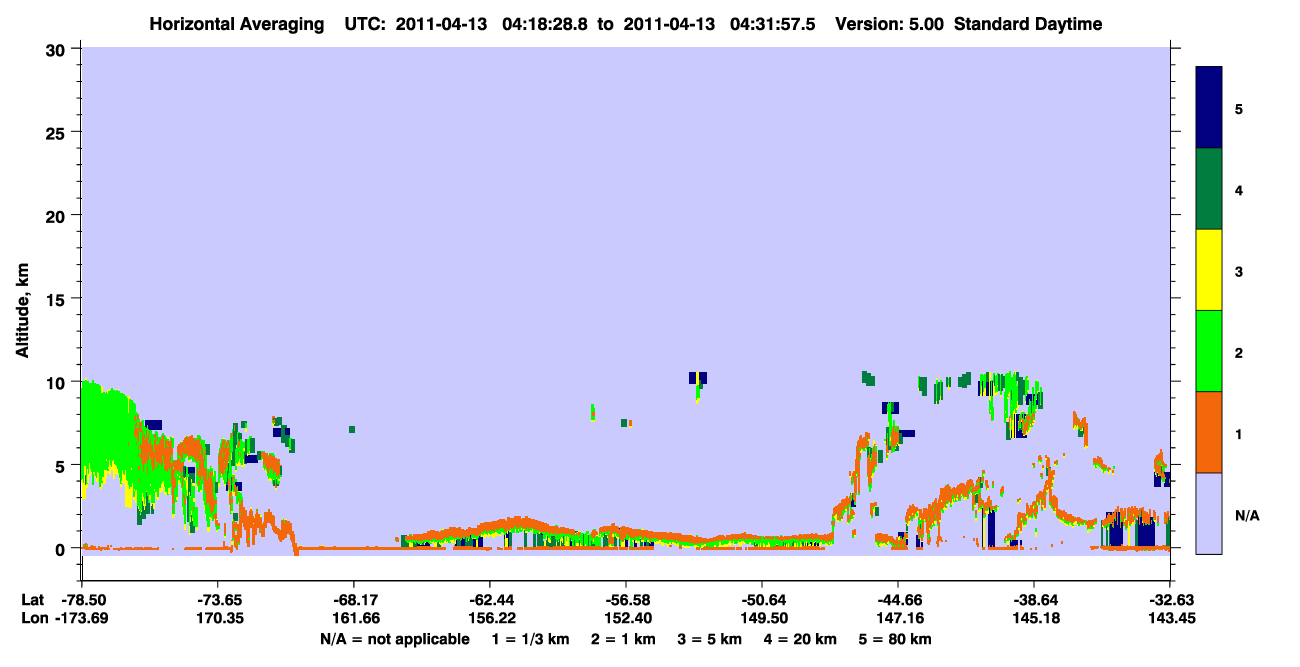This screenshot has width=1300, height=667.
Task: Click colorbar label N/A
Action: pos(1247,515)
